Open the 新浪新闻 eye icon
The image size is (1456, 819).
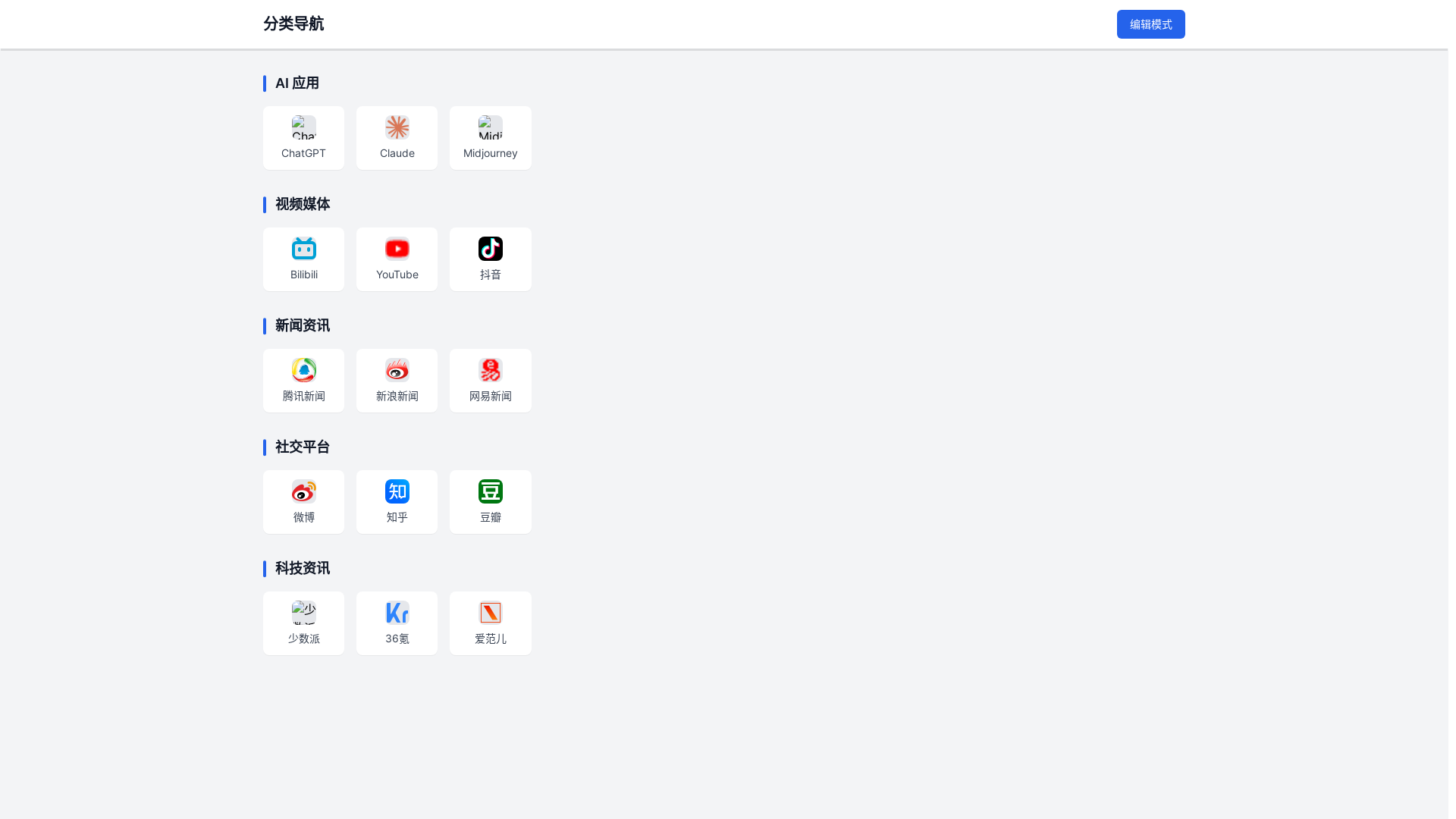coord(397,370)
